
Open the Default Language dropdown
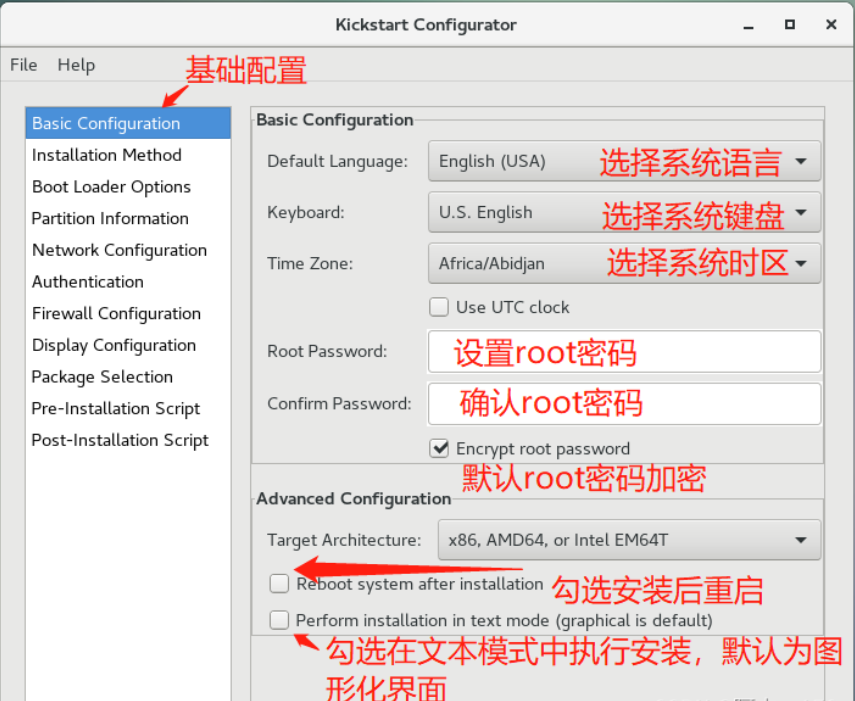point(624,161)
